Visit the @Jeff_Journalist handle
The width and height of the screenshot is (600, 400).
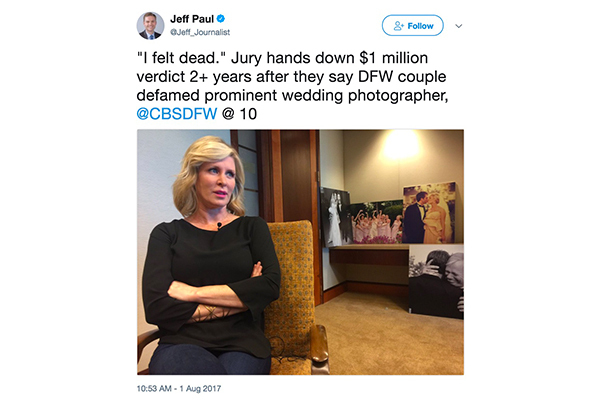click(200, 32)
